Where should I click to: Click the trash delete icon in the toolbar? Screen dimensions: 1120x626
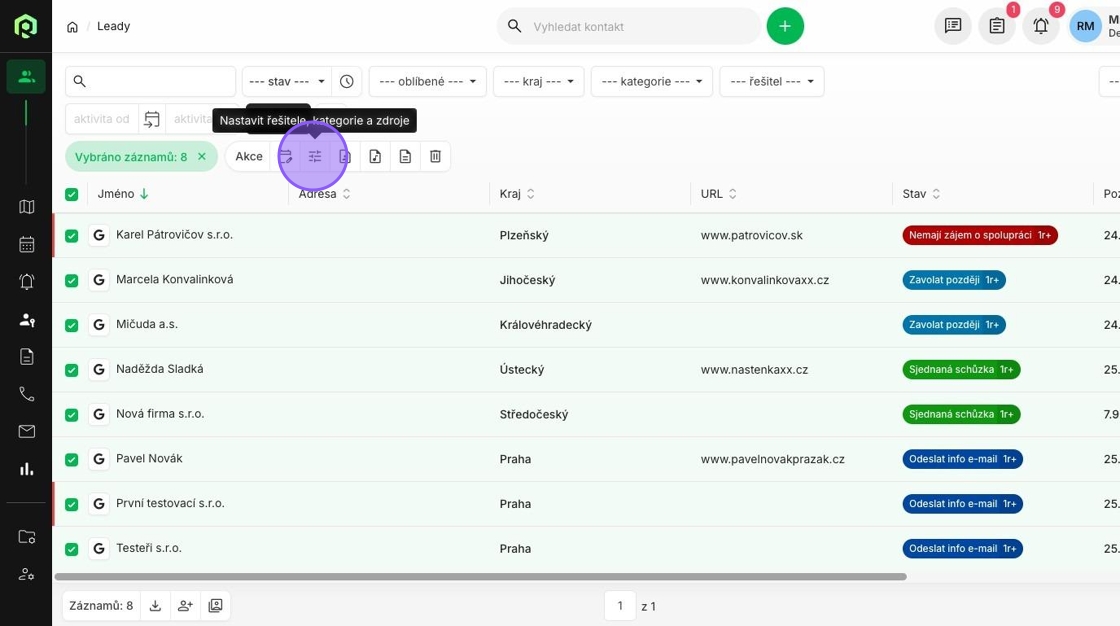(435, 156)
